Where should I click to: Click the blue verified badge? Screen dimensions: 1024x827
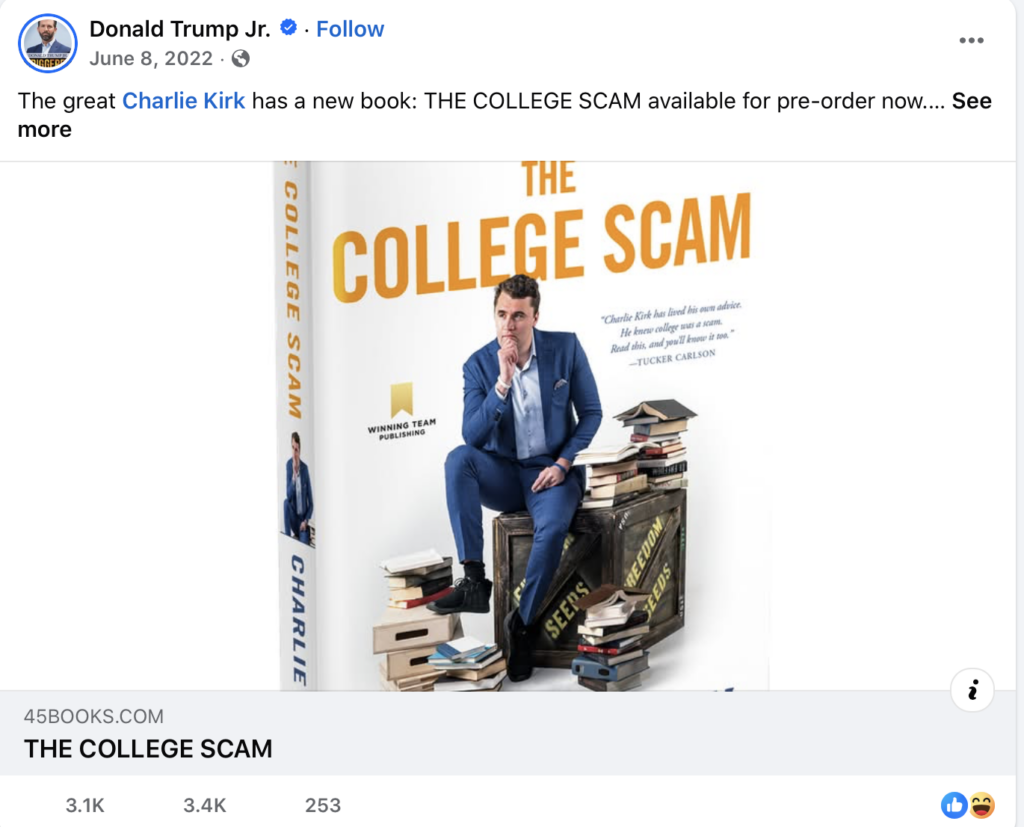coord(289,29)
